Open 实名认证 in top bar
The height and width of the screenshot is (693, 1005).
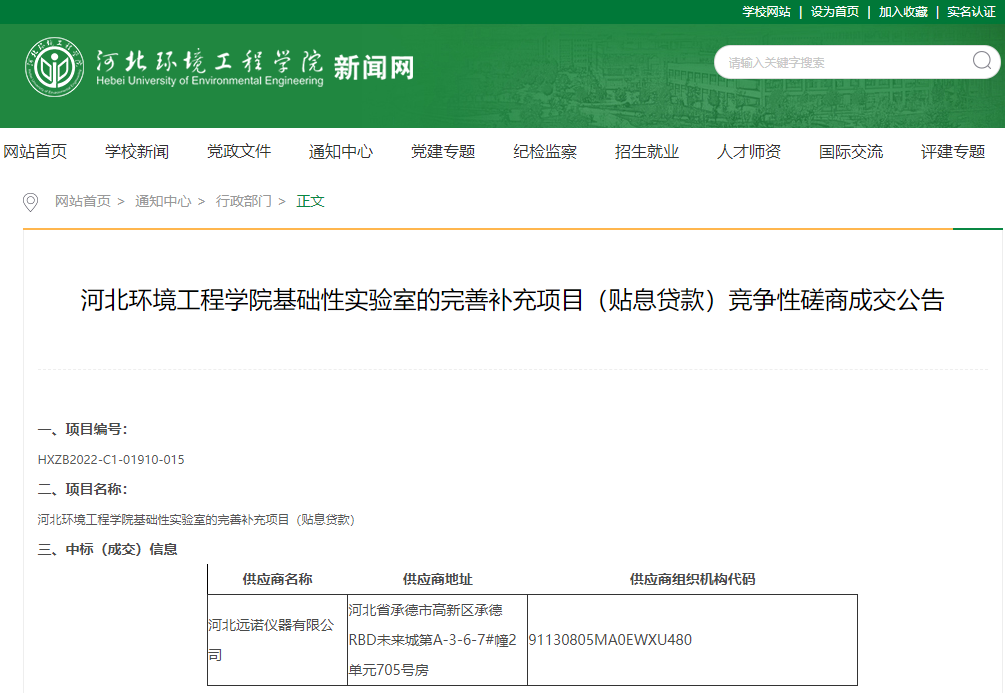coord(971,12)
